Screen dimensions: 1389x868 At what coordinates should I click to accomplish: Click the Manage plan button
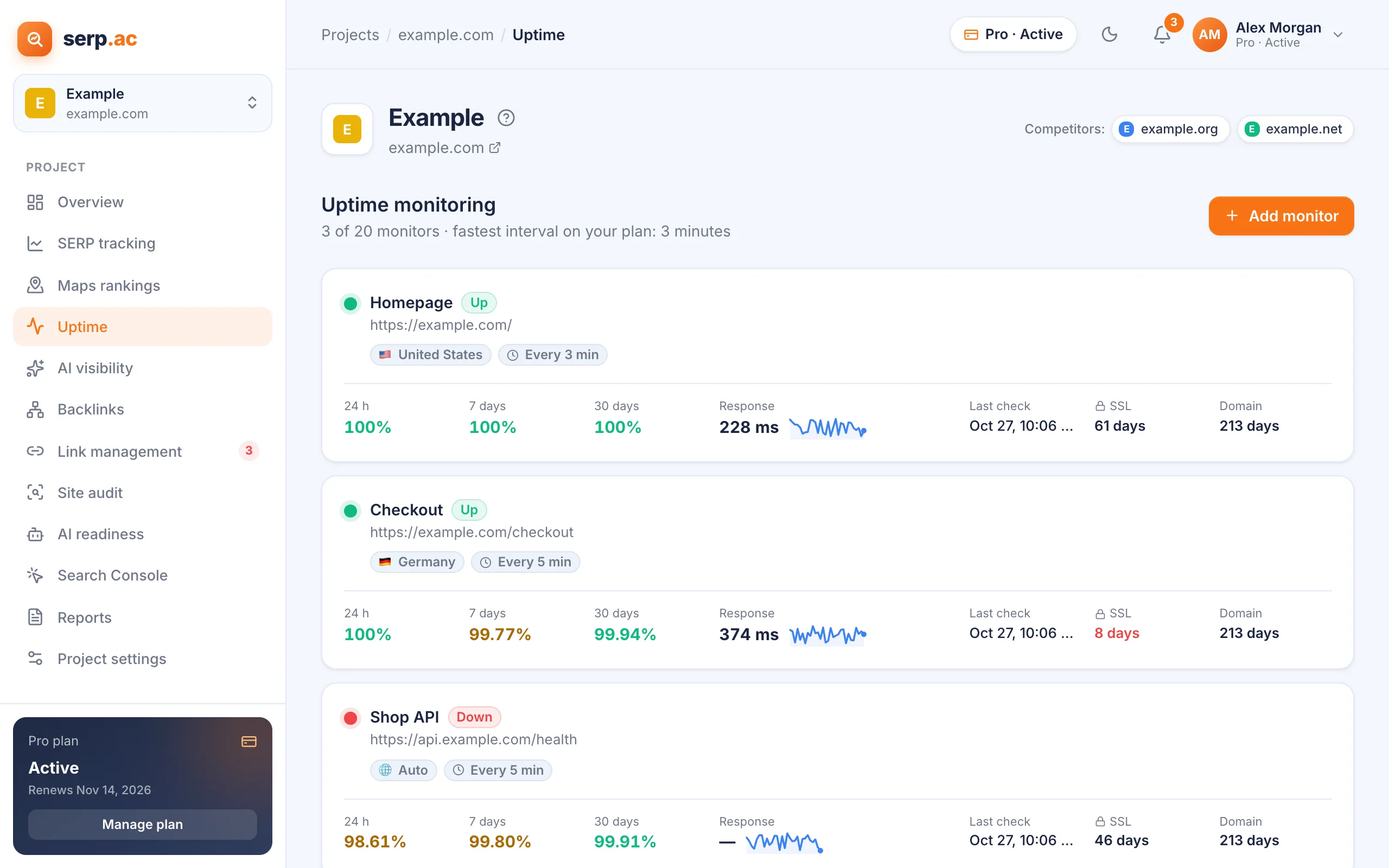point(142,825)
